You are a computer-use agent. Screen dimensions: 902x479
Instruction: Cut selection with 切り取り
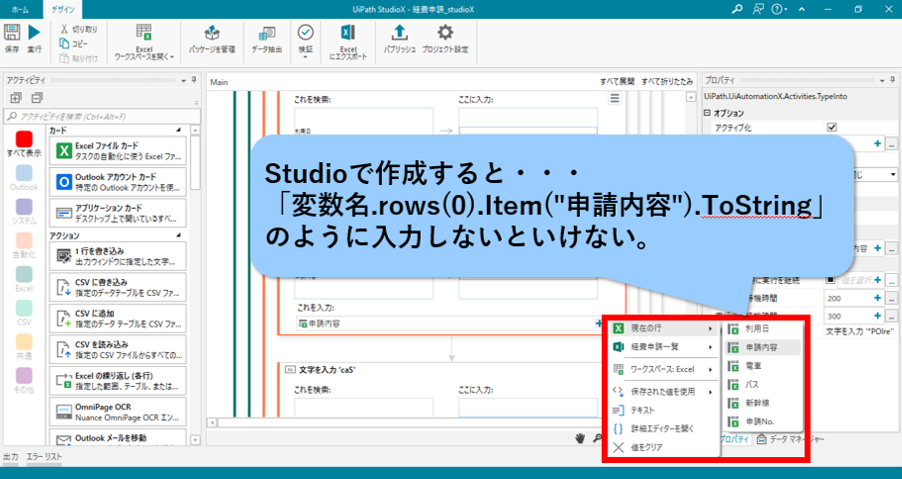(x=79, y=29)
